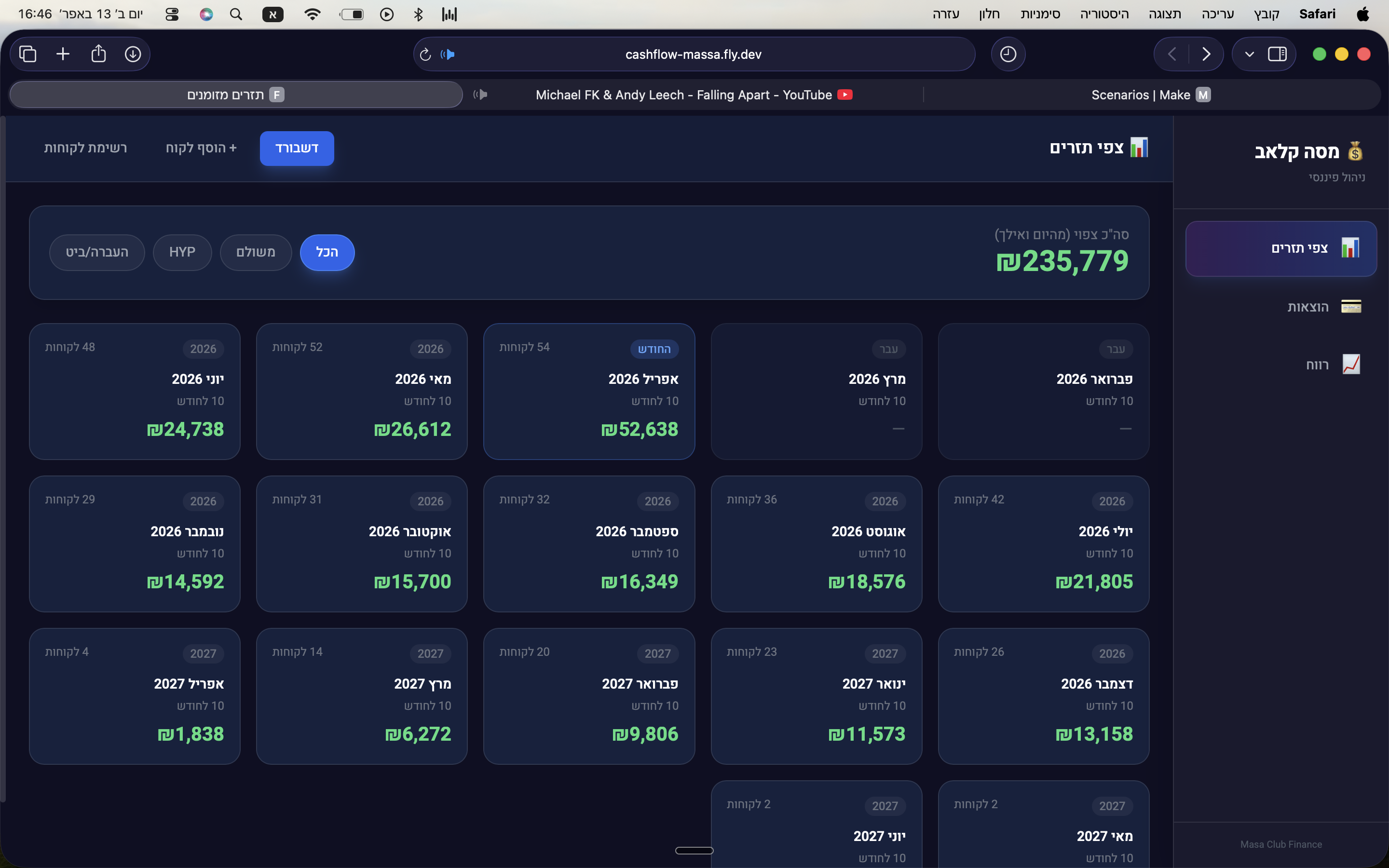Click + הוסף לקוח to add a client
The height and width of the screenshot is (868, 1389).
click(202, 148)
